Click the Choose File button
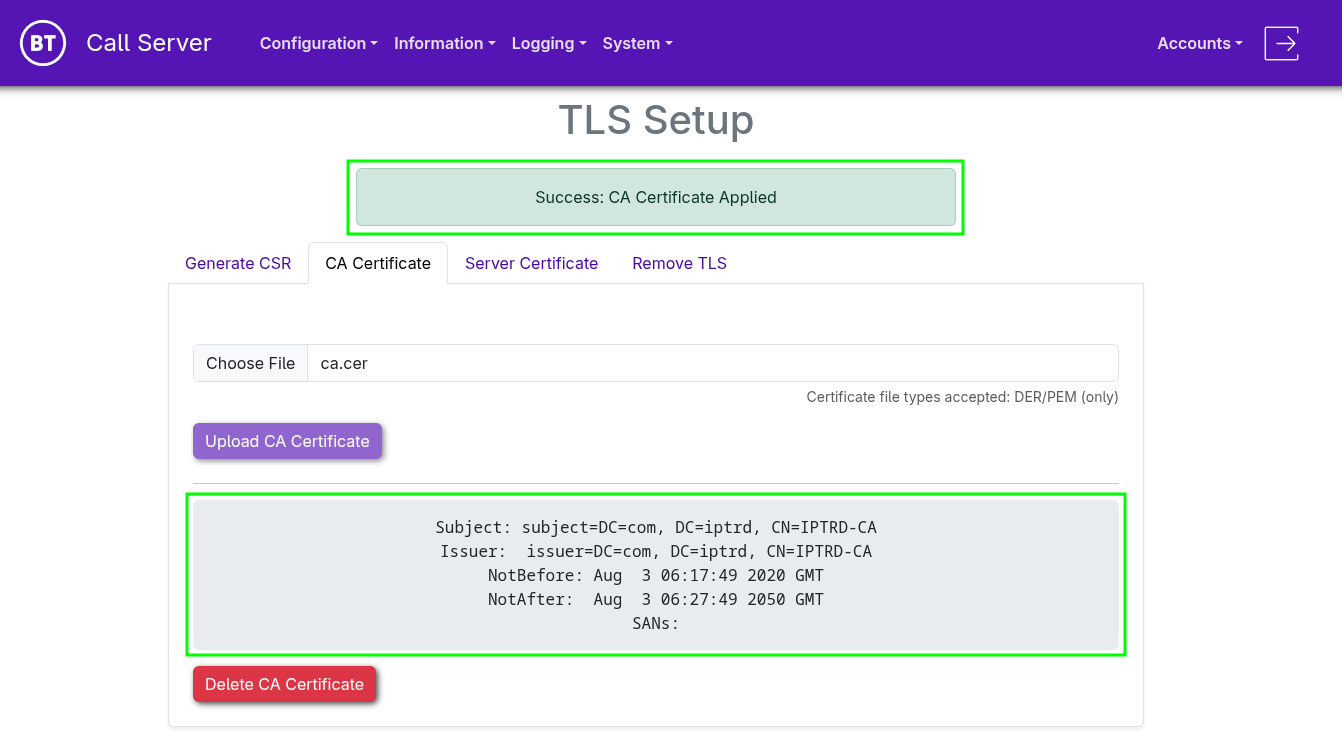1342x743 pixels. [250, 363]
